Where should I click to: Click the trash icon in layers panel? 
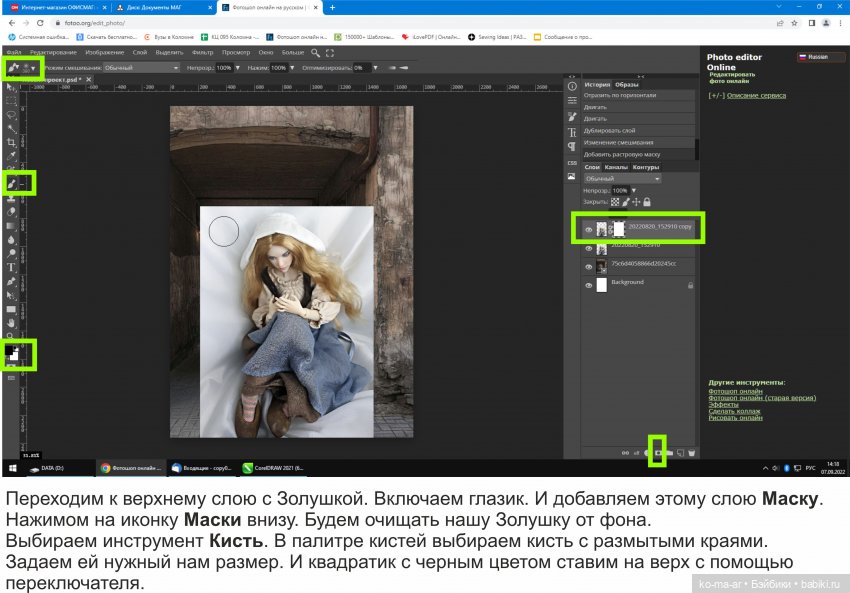click(691, 451)
